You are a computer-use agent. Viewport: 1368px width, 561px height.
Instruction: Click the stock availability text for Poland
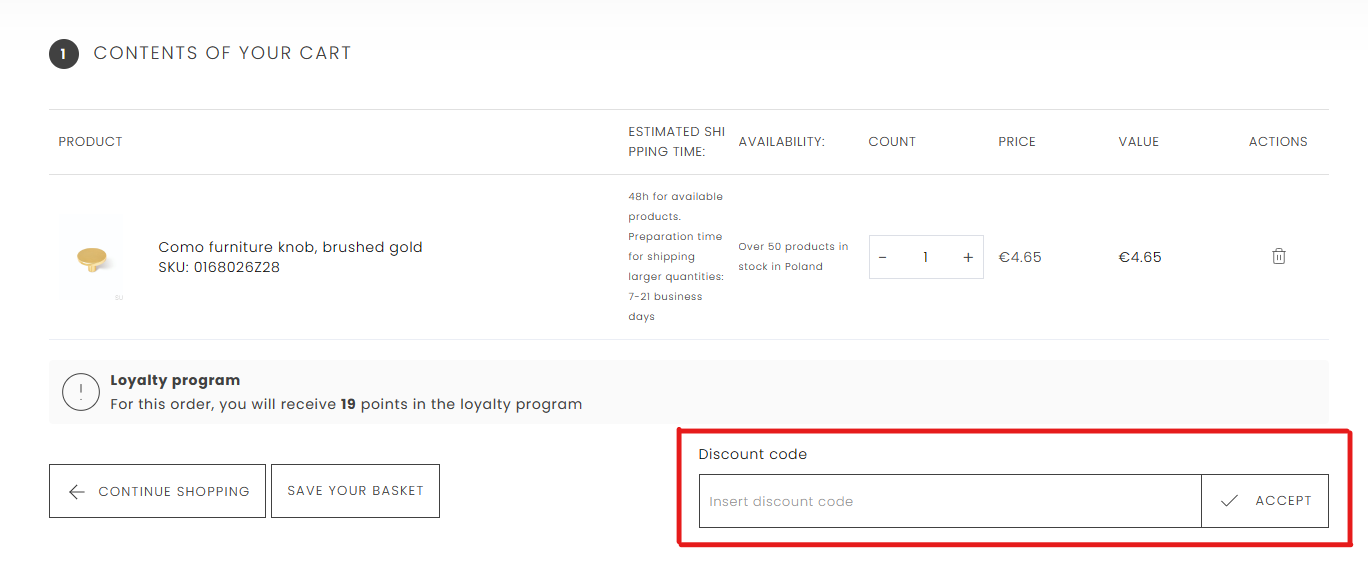(x=793, y=257)
